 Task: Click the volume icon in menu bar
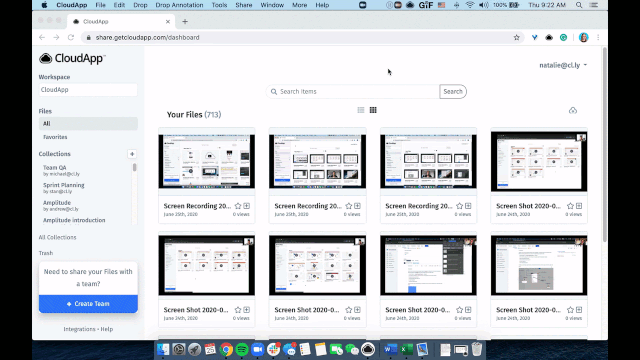click(x=484, y=5)
